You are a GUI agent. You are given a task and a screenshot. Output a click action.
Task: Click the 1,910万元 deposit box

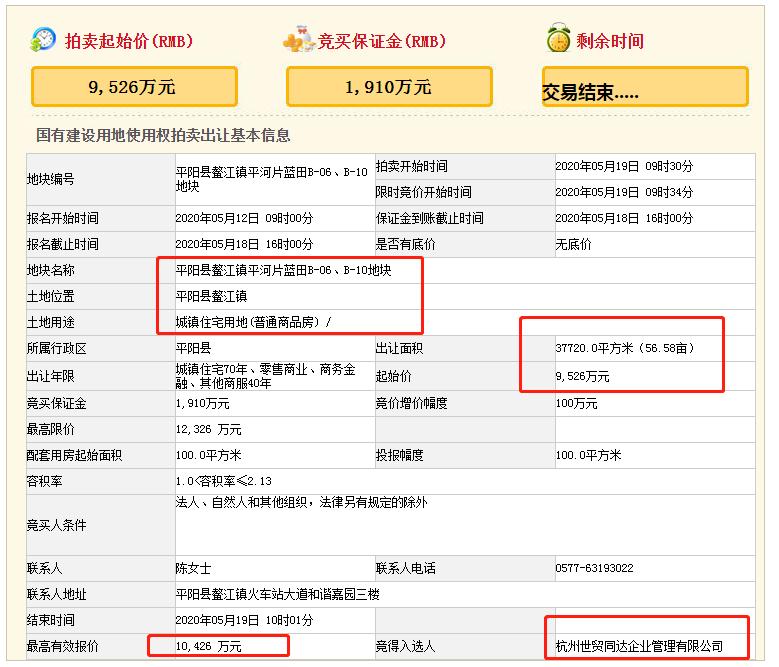click(389, 87)
